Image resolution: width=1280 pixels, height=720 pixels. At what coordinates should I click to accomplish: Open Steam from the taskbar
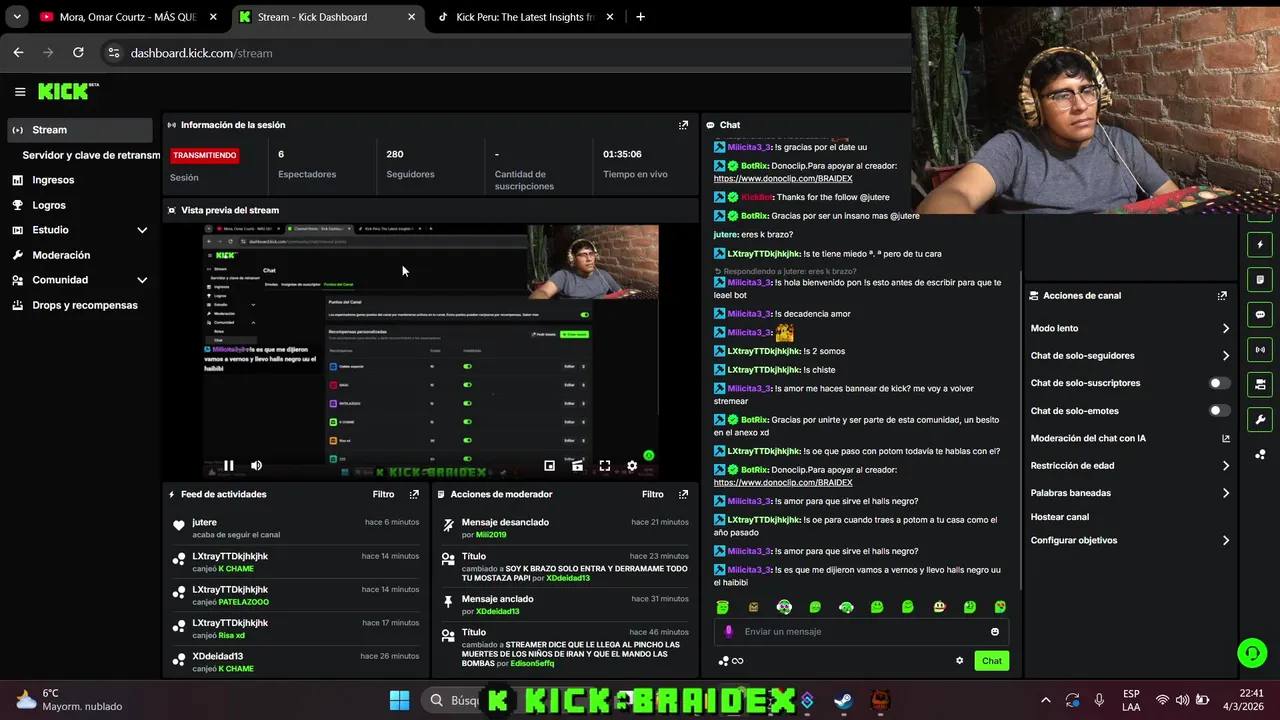click(x=843, y=700)
